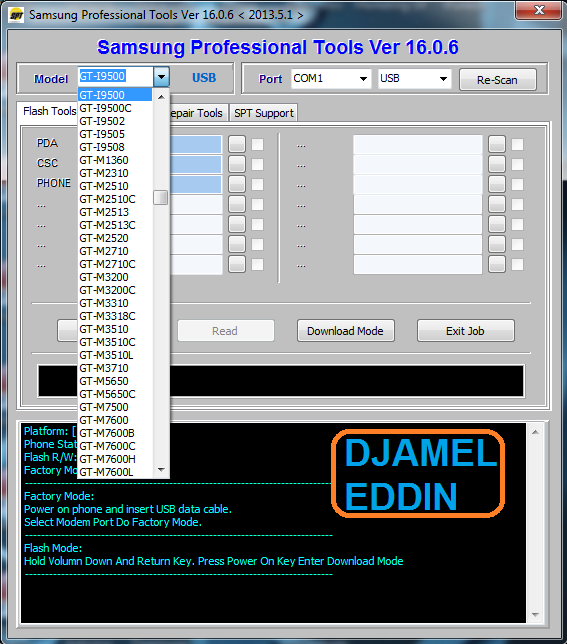Image resolution: width=567 pixels, height=644 pixels.
Task: Click the list scrollbar up arrow
Action: (x=161, y=97)
